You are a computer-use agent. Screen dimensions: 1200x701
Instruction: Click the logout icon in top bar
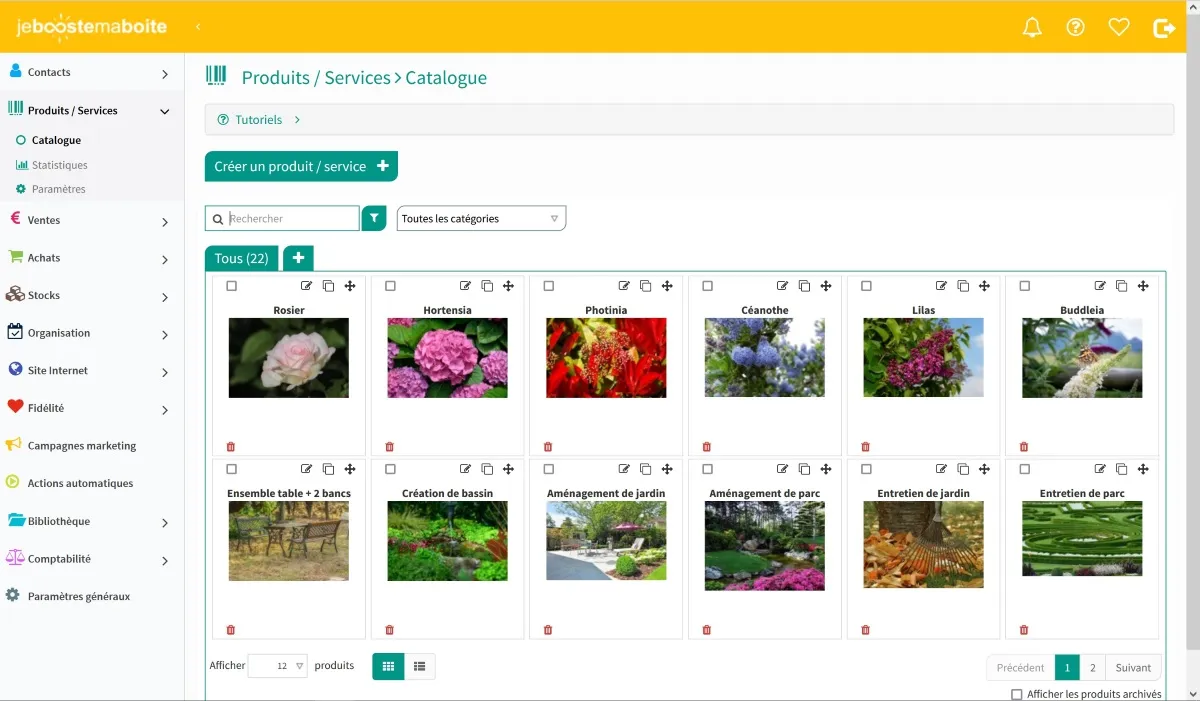tap(1164, 28)
